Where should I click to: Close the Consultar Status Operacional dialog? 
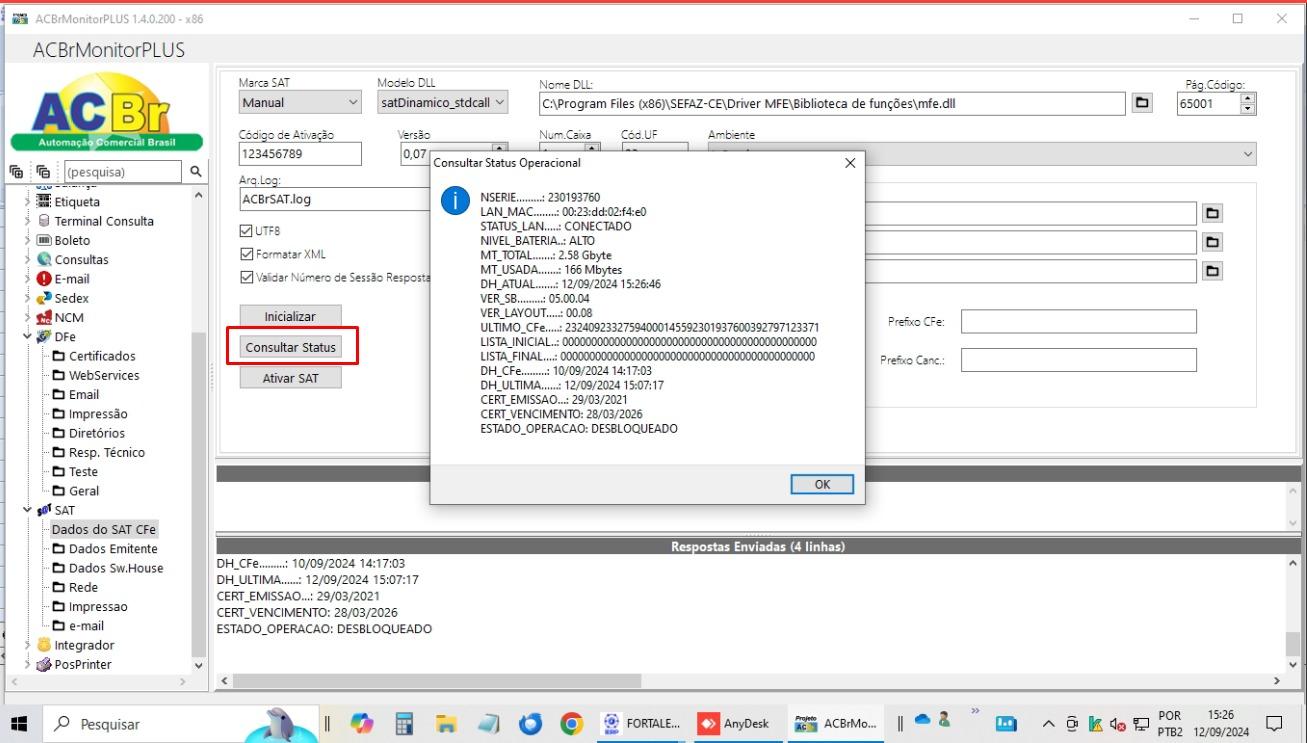point(850,163)
